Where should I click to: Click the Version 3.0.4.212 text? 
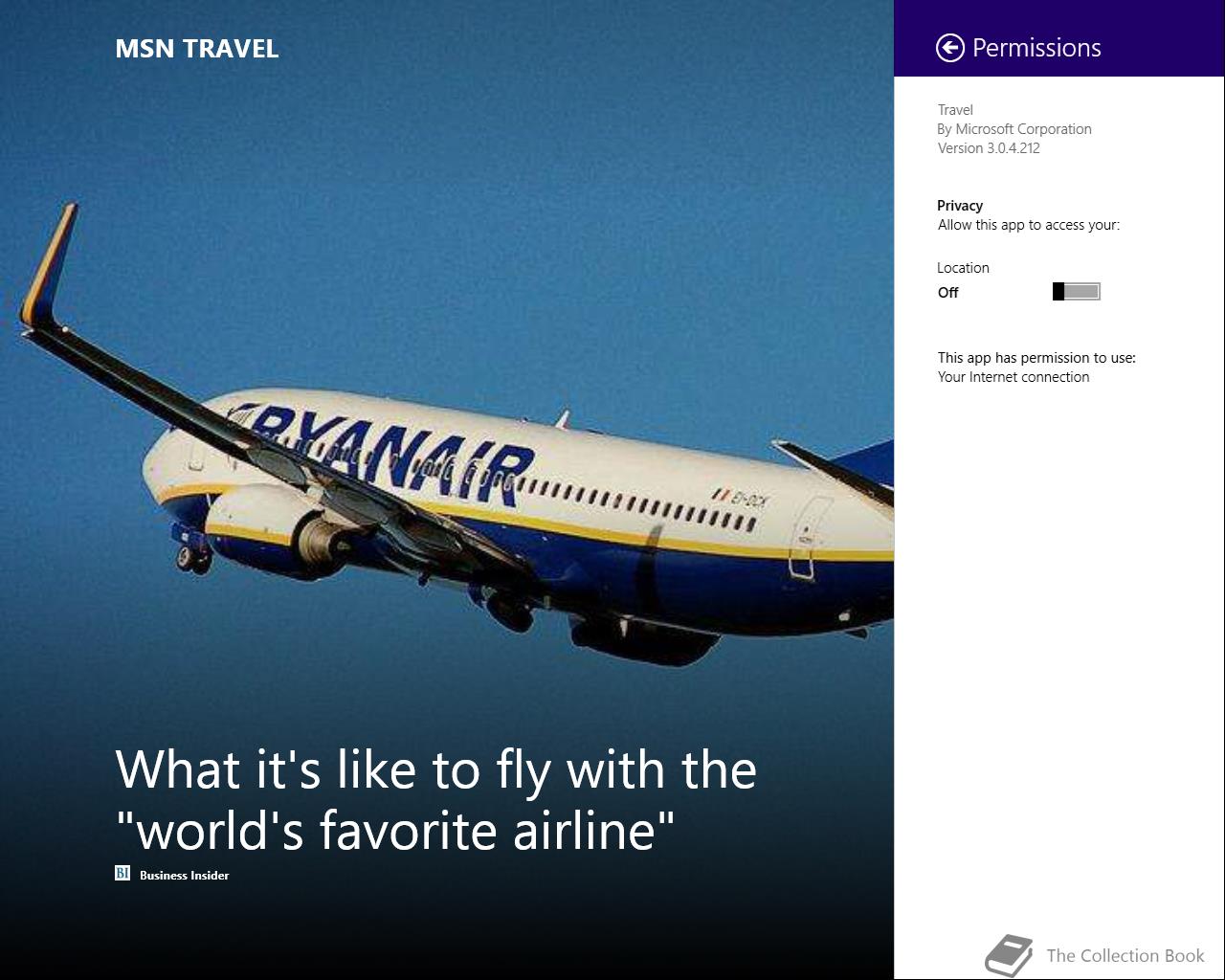pos(989,148)
